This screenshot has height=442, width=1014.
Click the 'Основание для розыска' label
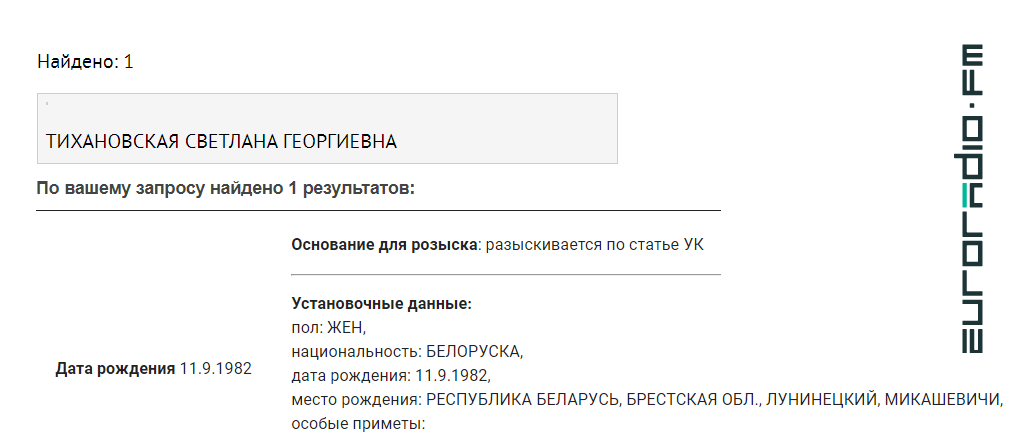coord(384,245)
